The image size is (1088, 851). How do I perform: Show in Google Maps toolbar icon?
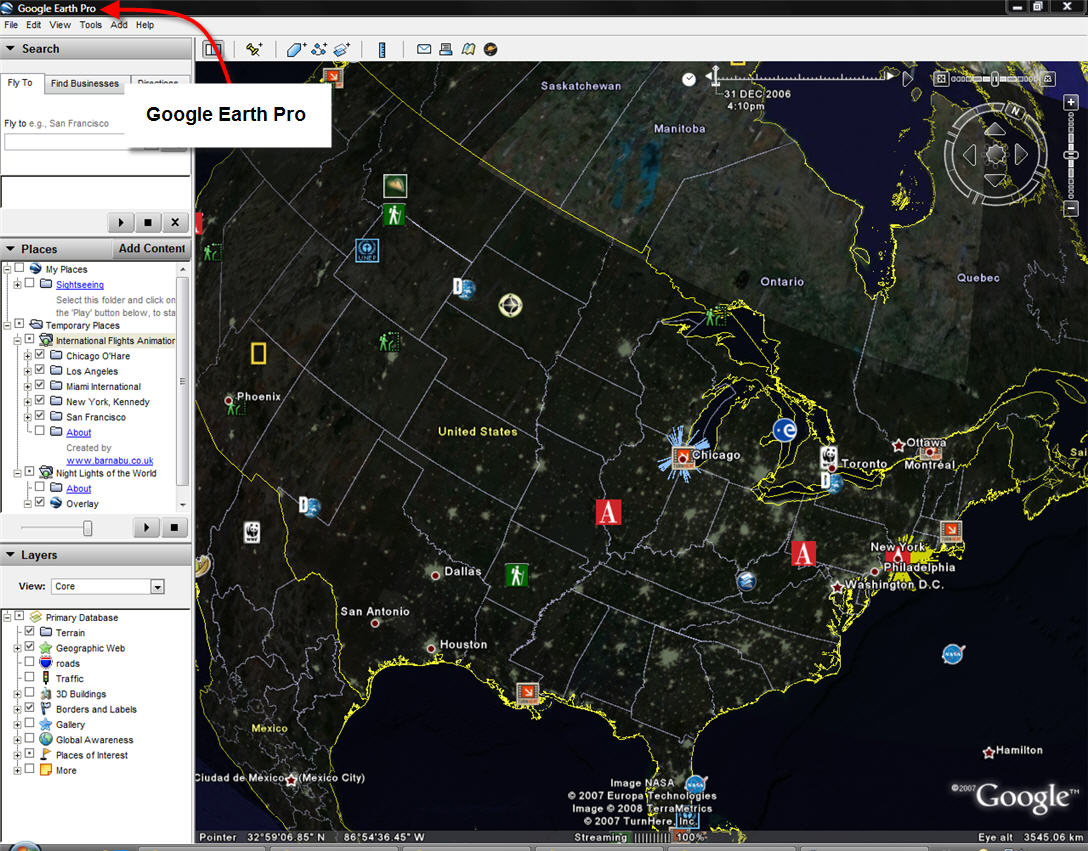click(x=468, y=49)
